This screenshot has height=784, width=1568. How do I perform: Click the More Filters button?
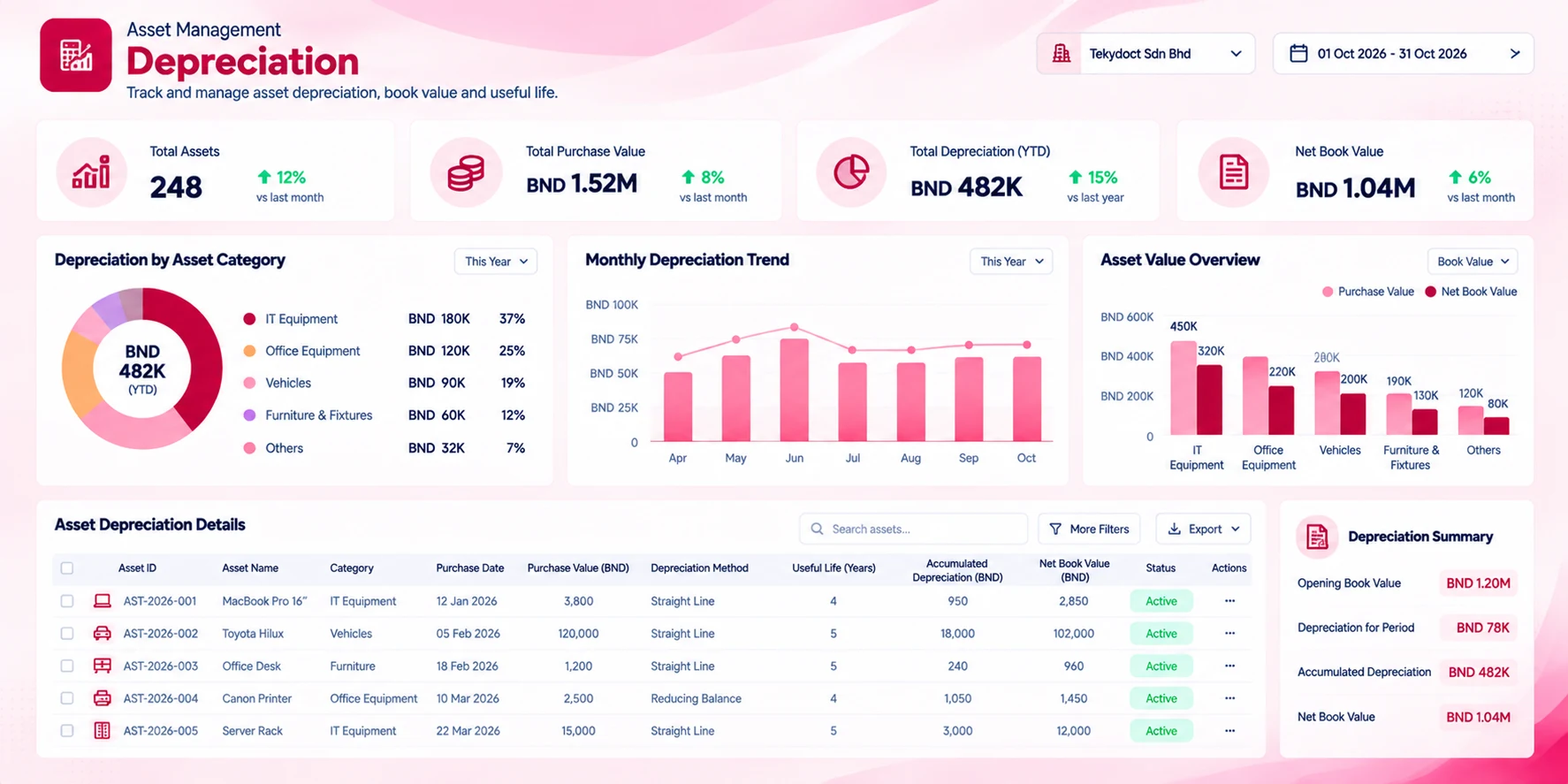pos(1089,529)
